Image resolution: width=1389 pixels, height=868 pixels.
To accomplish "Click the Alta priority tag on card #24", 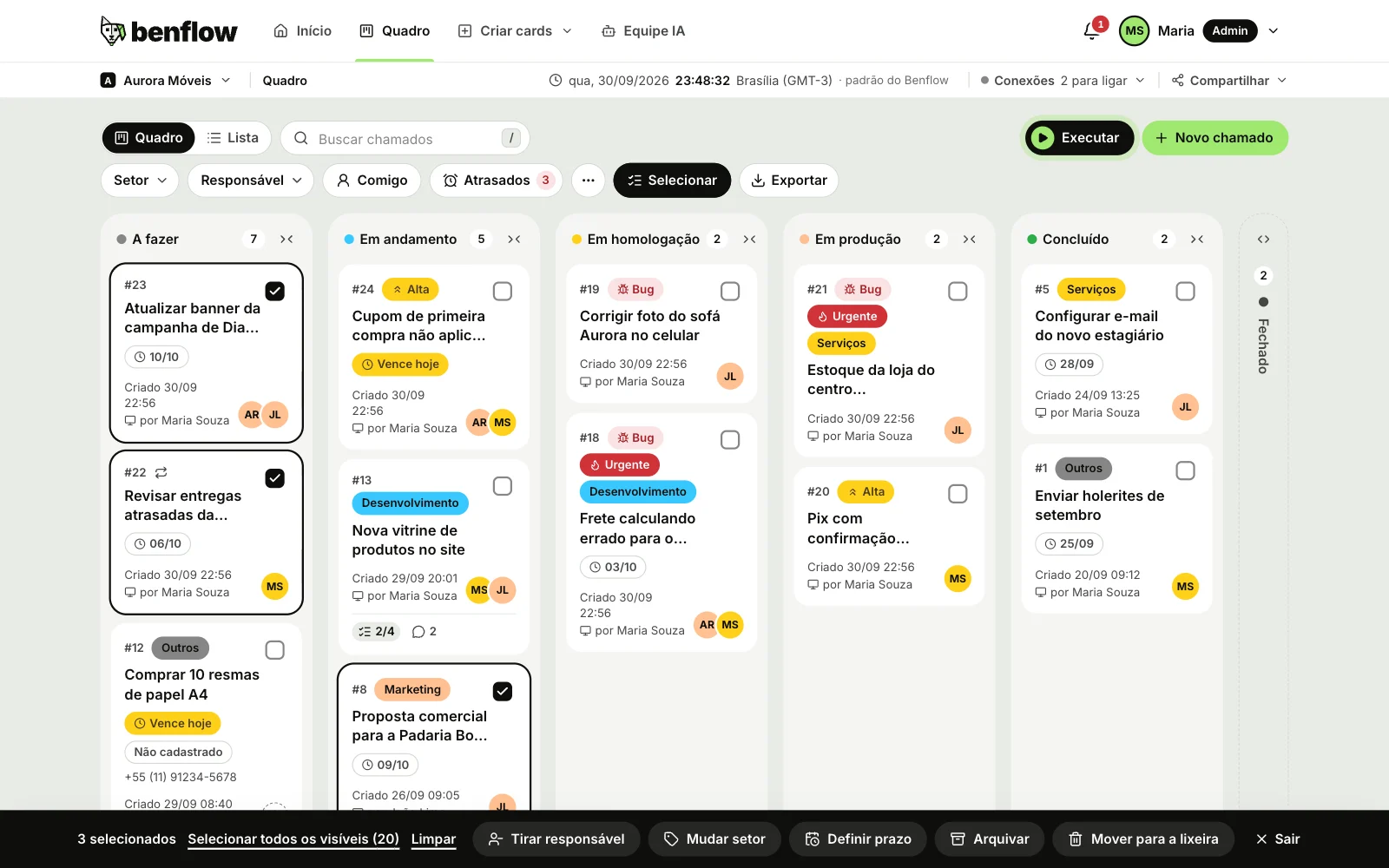I will click(411, 290).
